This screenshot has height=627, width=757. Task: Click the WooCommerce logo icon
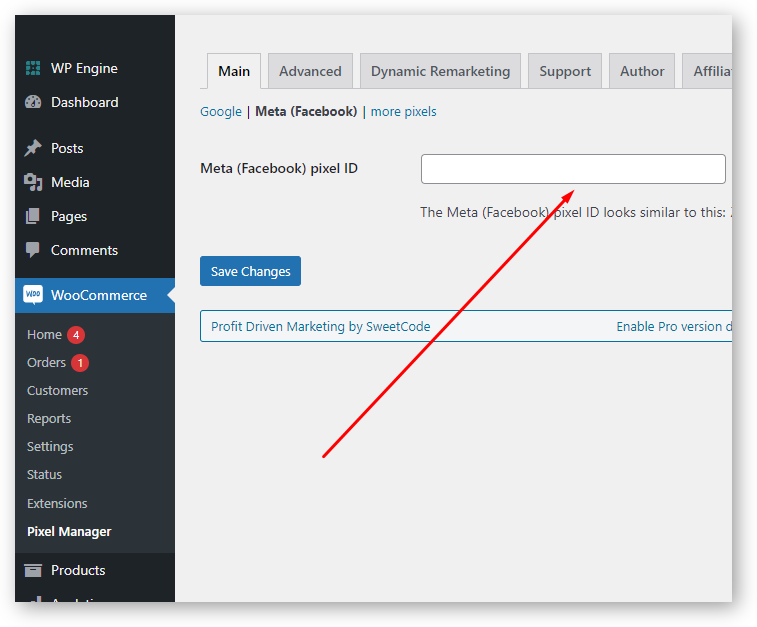click(33, 294)
